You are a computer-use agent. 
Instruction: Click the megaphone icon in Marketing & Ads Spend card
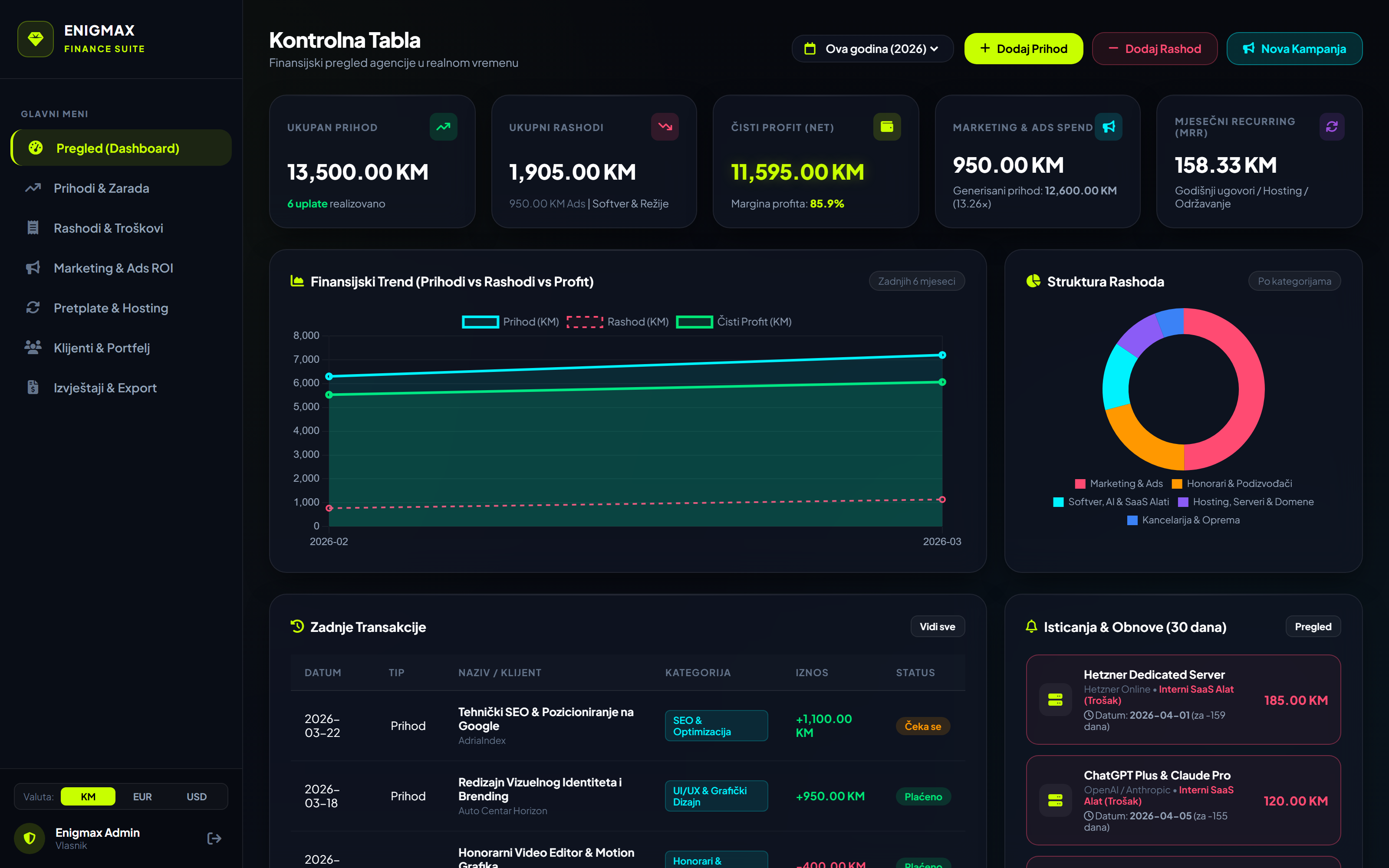pos(1108,127)
